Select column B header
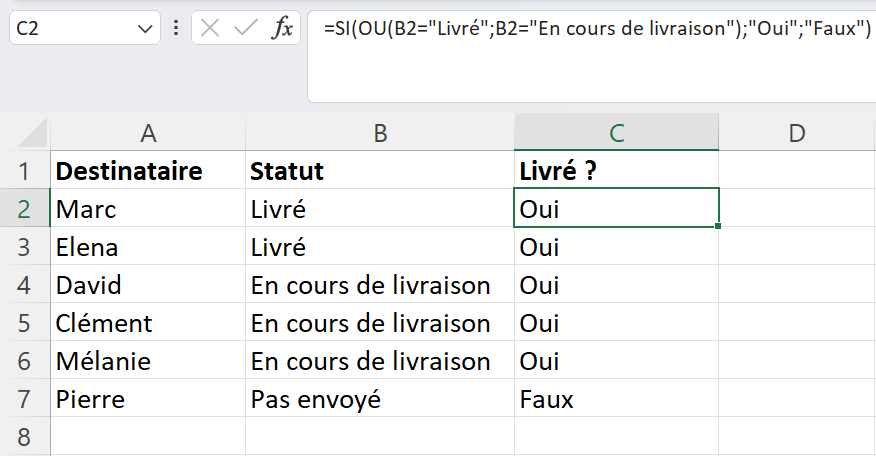876x456 pixels. (x=380, y=133)
